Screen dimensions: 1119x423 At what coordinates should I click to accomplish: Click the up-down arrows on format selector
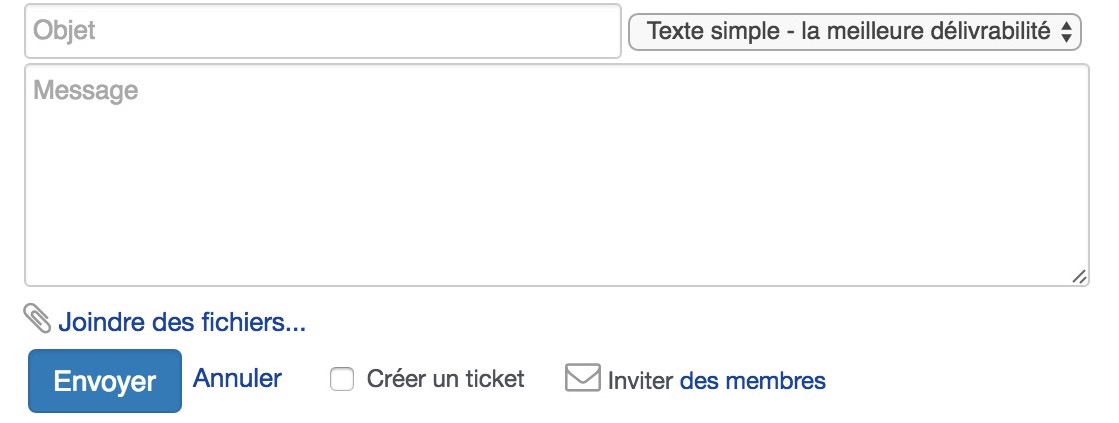[x=1066, y=31]
